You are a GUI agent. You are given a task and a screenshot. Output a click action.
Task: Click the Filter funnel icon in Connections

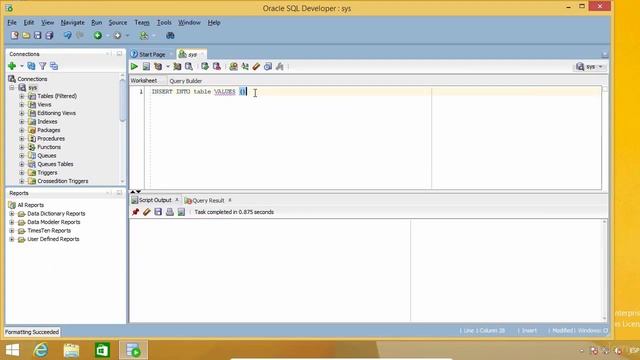[42, 66]
